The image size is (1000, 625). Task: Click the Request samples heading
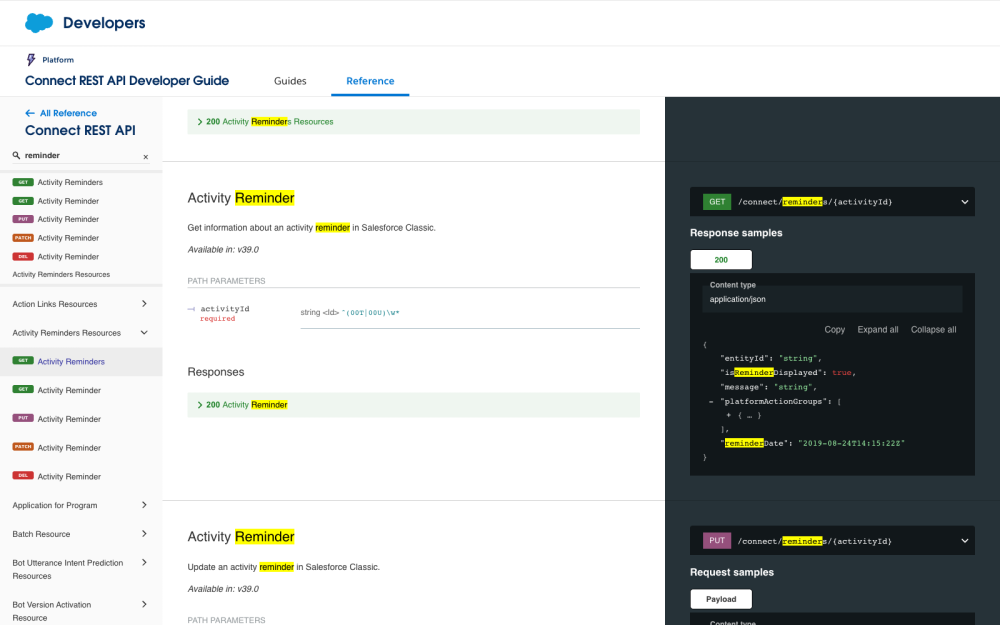732,572
